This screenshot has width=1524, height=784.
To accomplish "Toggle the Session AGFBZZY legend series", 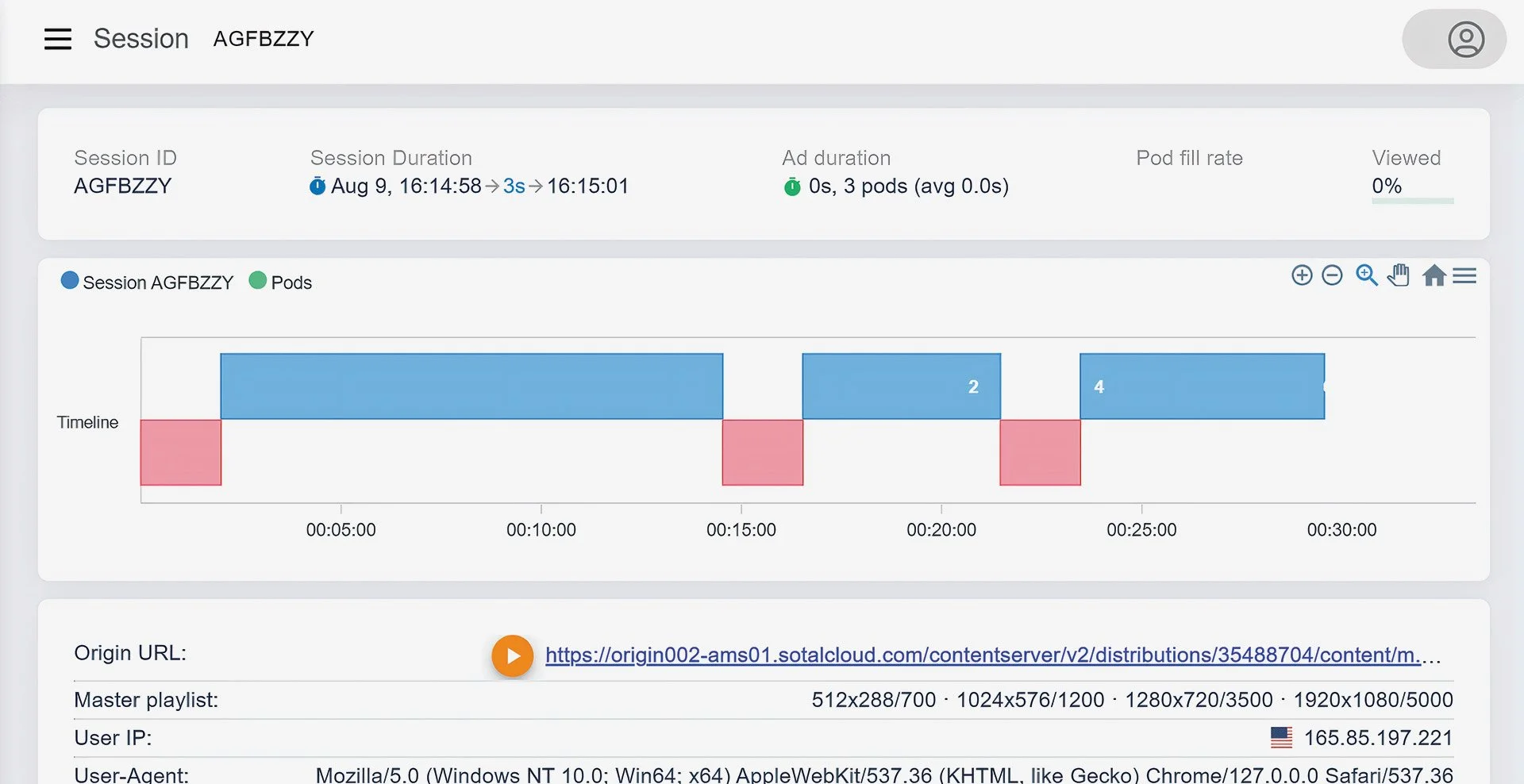I will (x=148, y=282).
